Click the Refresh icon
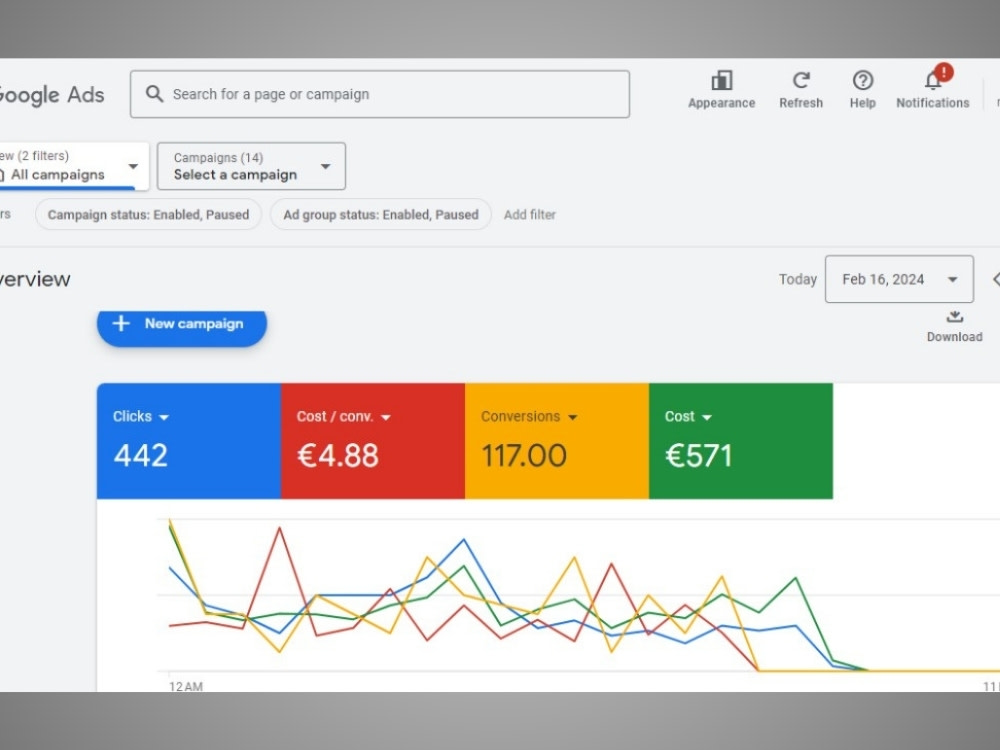1000x750 pixels. (x=801, y=81)
